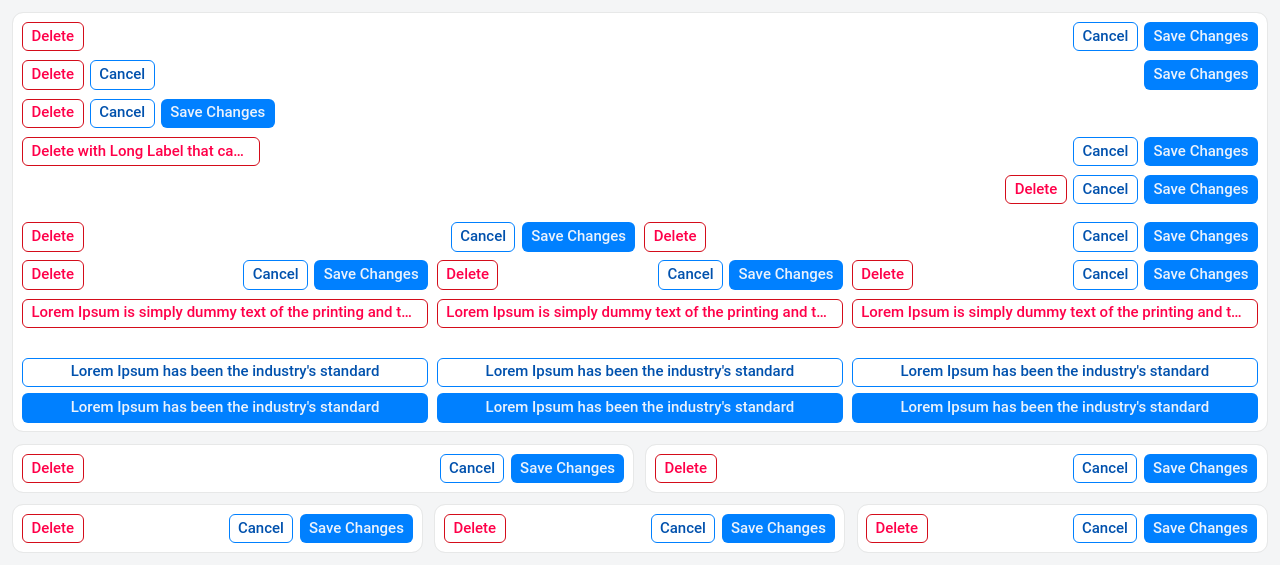Click the top-row Delete button
The image size is (1280, 565).
53,37
